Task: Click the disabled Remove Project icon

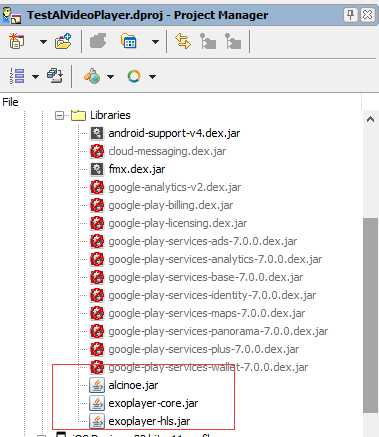Action: coord(98,41)
